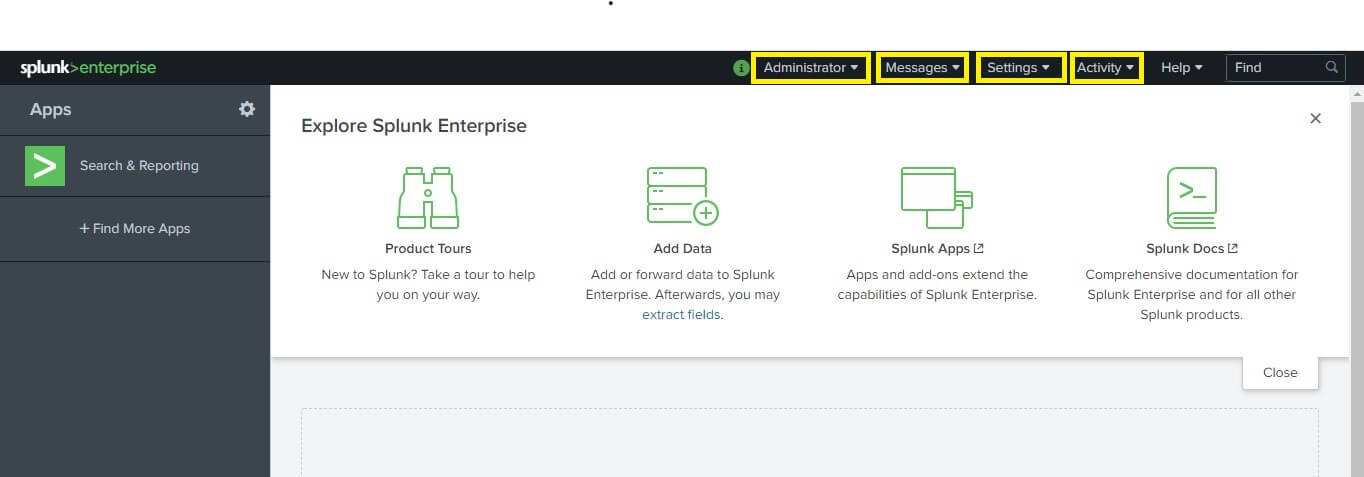This screenshot has width=1364, height=477.
Task: Click the magnifier icon in Find box
Action: point(1331,68)
